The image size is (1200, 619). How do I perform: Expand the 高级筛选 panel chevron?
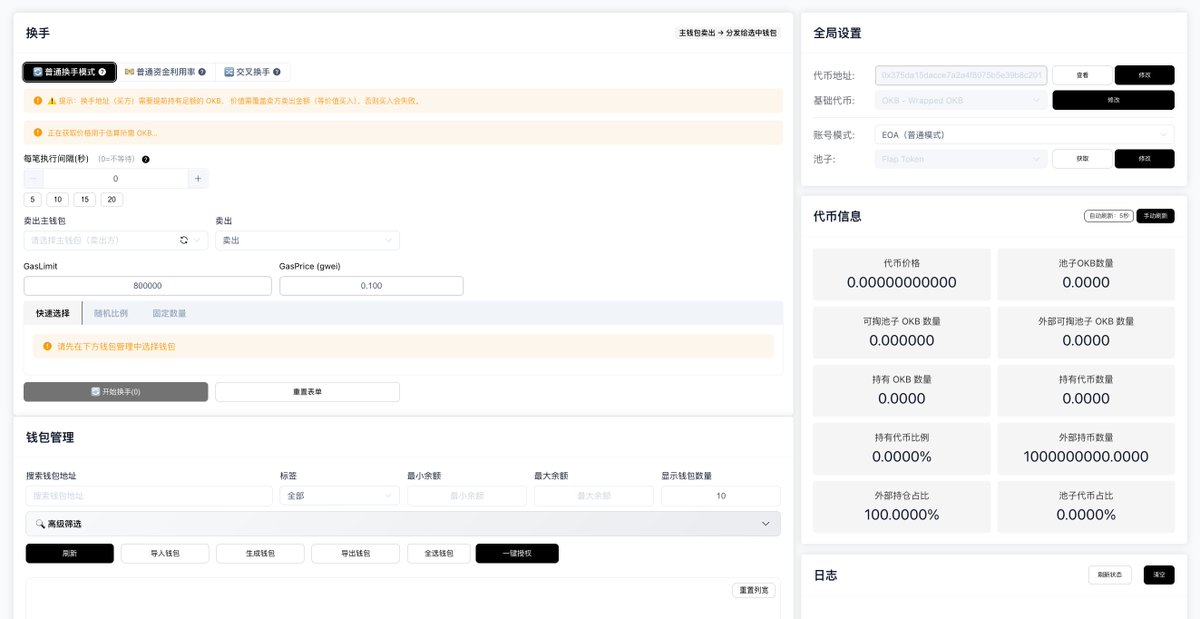[766, 524]
